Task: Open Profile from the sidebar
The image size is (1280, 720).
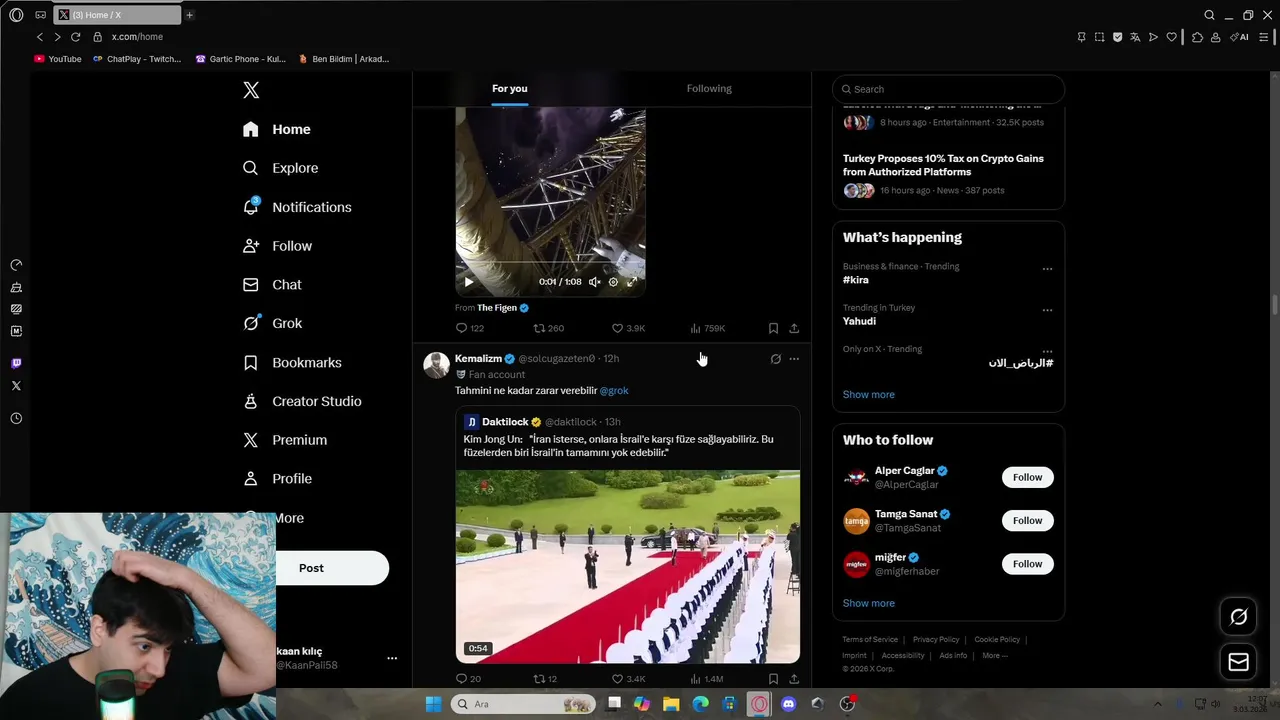Action: coord(277,479)
